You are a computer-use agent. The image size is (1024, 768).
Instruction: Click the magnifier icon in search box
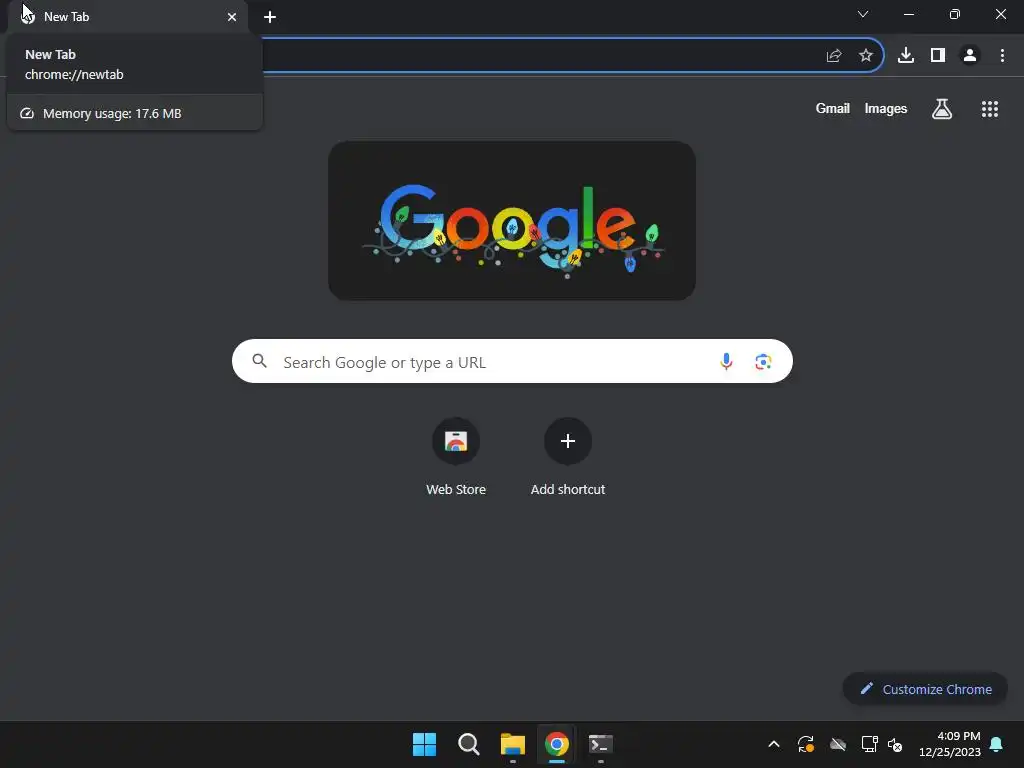259,361
